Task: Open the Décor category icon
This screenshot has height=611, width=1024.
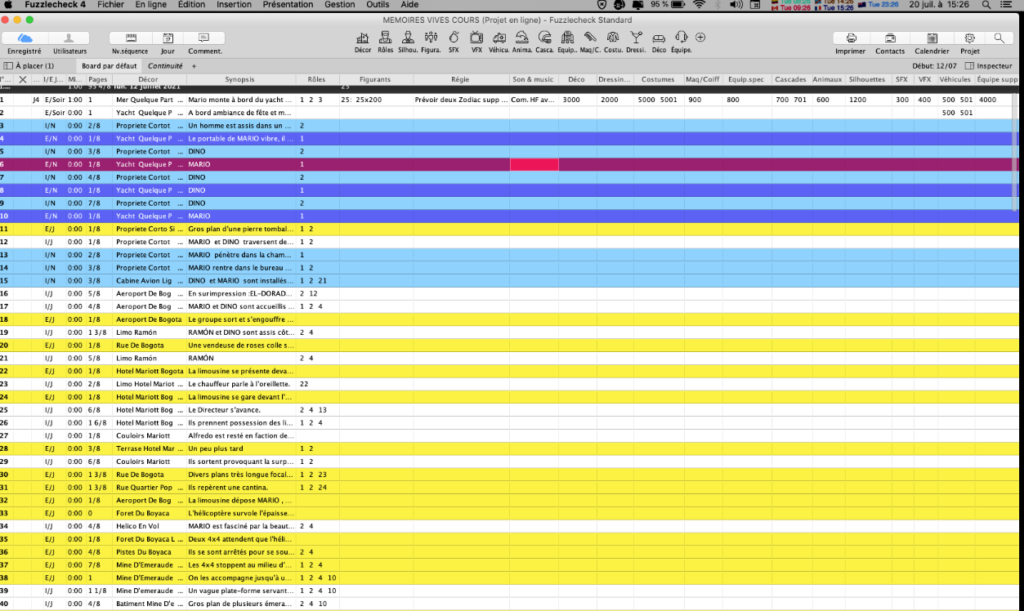Action: tap(363, 39)
